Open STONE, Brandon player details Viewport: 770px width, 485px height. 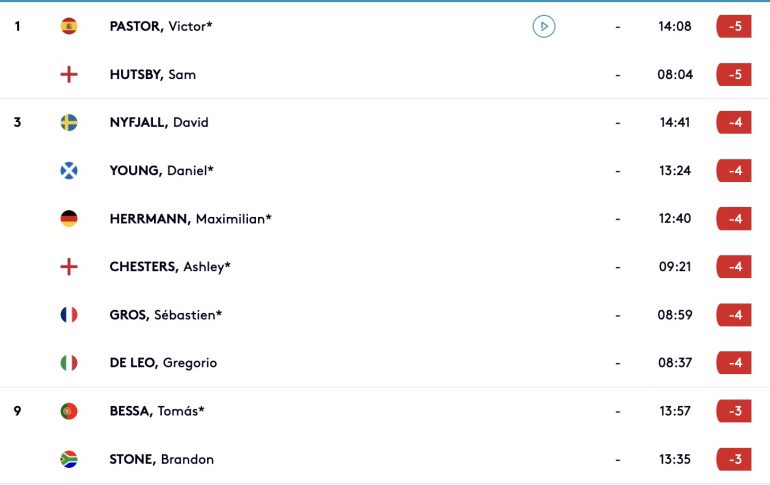pyautogui.click(x=162, y=459)
